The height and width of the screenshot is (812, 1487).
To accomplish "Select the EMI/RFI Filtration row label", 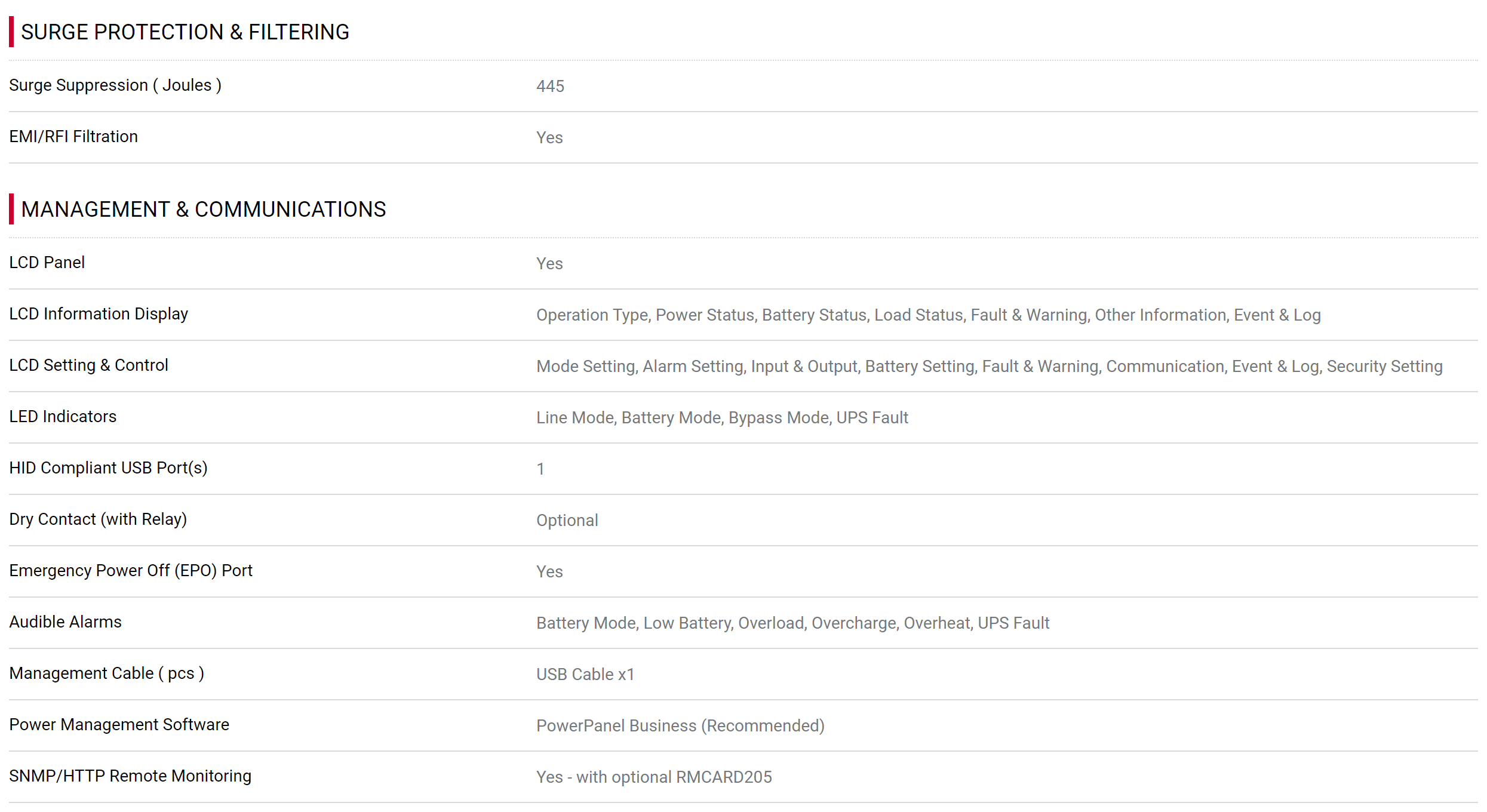I will pos(73,137).
